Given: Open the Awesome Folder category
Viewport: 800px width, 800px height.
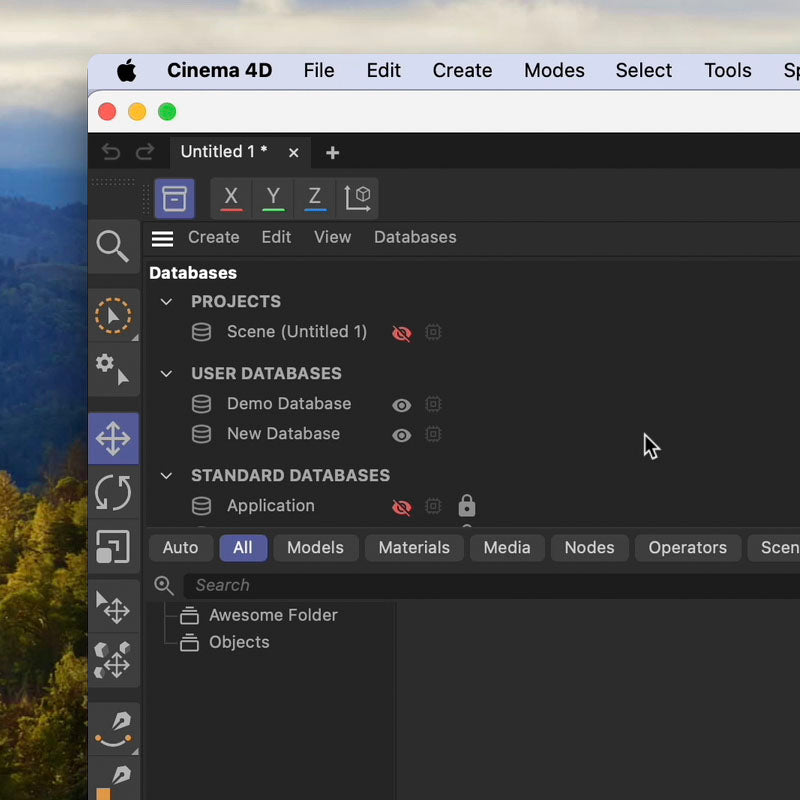Looking at the screenshot, I should pyautogui.click(x=273, y=615).
